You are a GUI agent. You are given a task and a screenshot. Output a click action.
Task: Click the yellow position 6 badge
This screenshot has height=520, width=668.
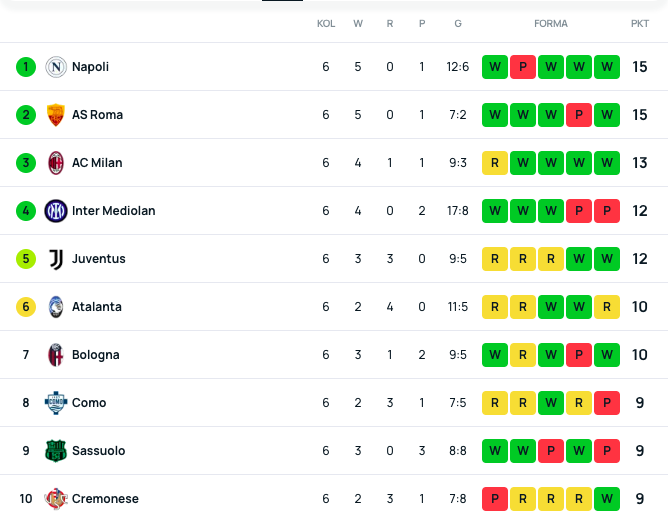coord(26,307)
